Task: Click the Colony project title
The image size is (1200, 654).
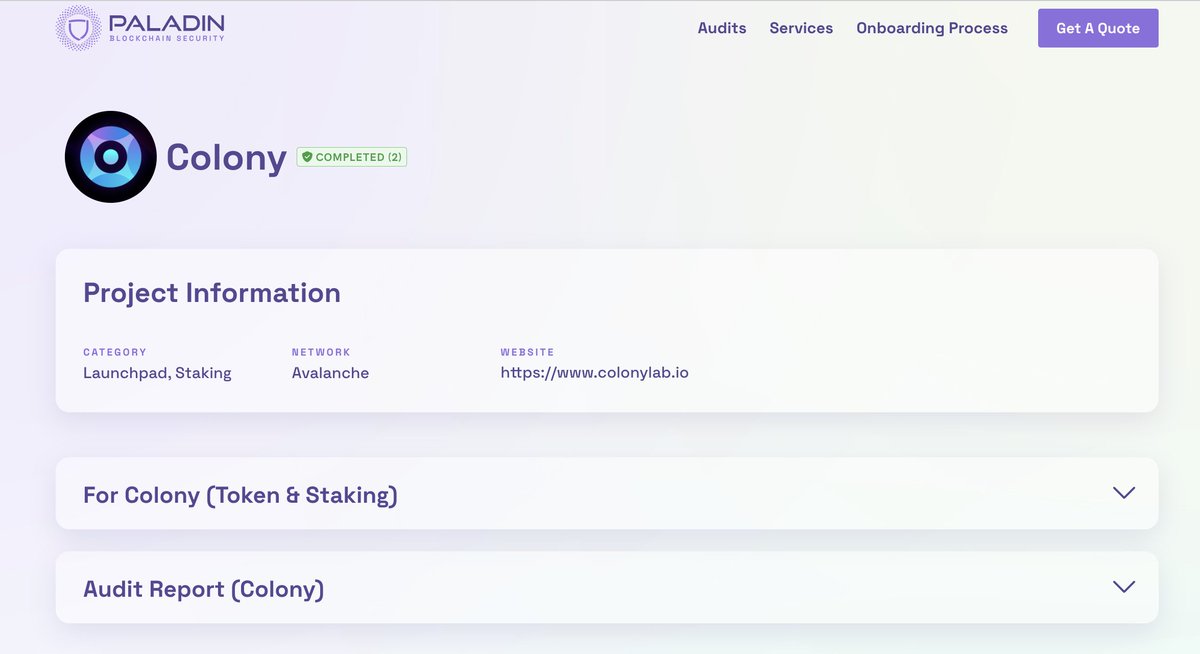Action: point(227,157)
